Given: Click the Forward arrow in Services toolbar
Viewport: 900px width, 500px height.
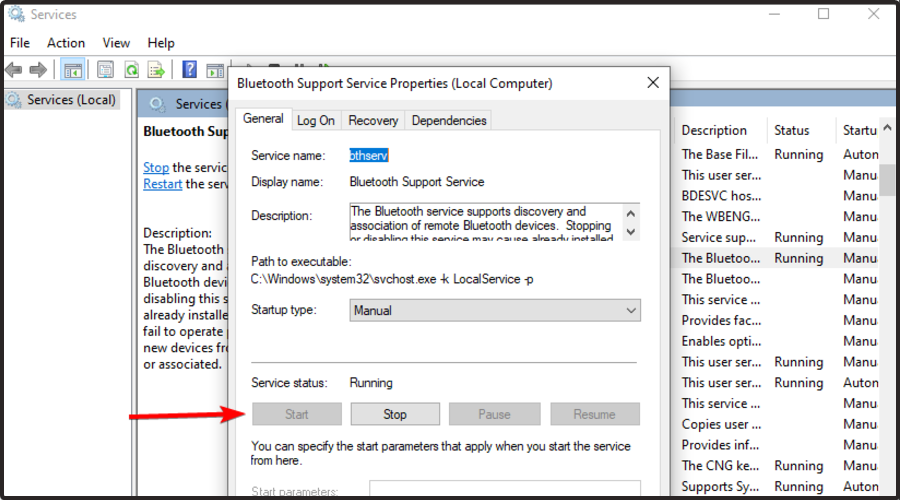Looking at the screenshot, I should pyautogui.click(x=38, y=71).
